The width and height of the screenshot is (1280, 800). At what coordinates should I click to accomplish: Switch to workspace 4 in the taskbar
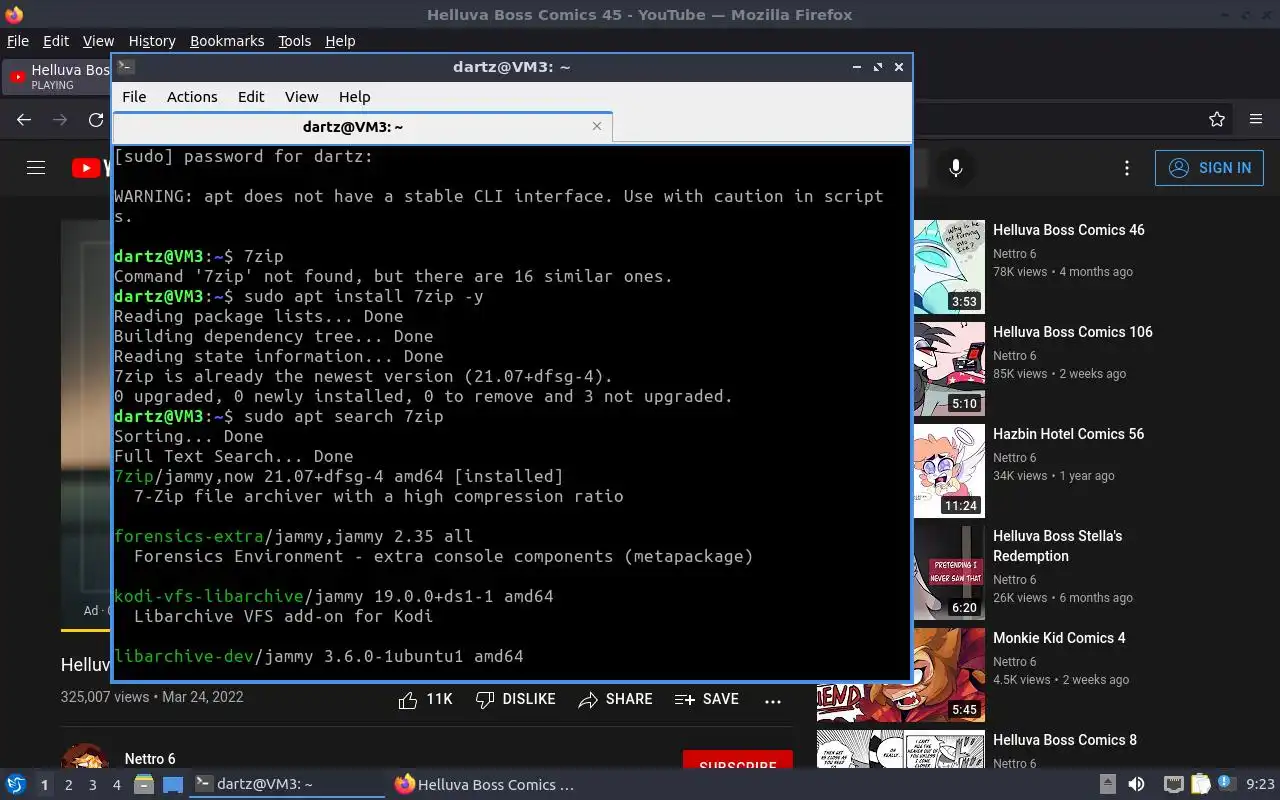click(117, 785)
